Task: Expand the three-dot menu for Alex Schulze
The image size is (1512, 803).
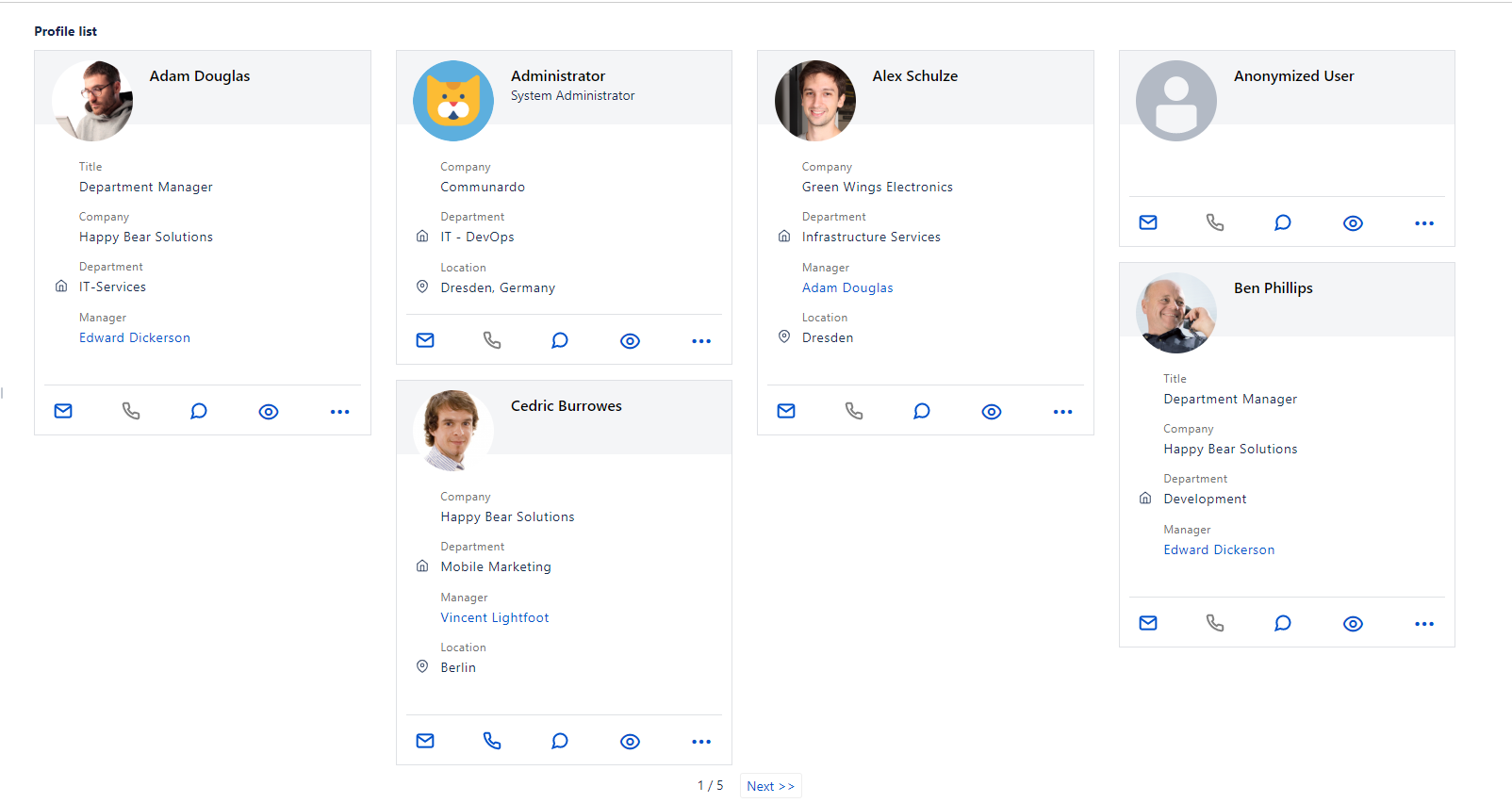Action: [x=1063, y=412]
